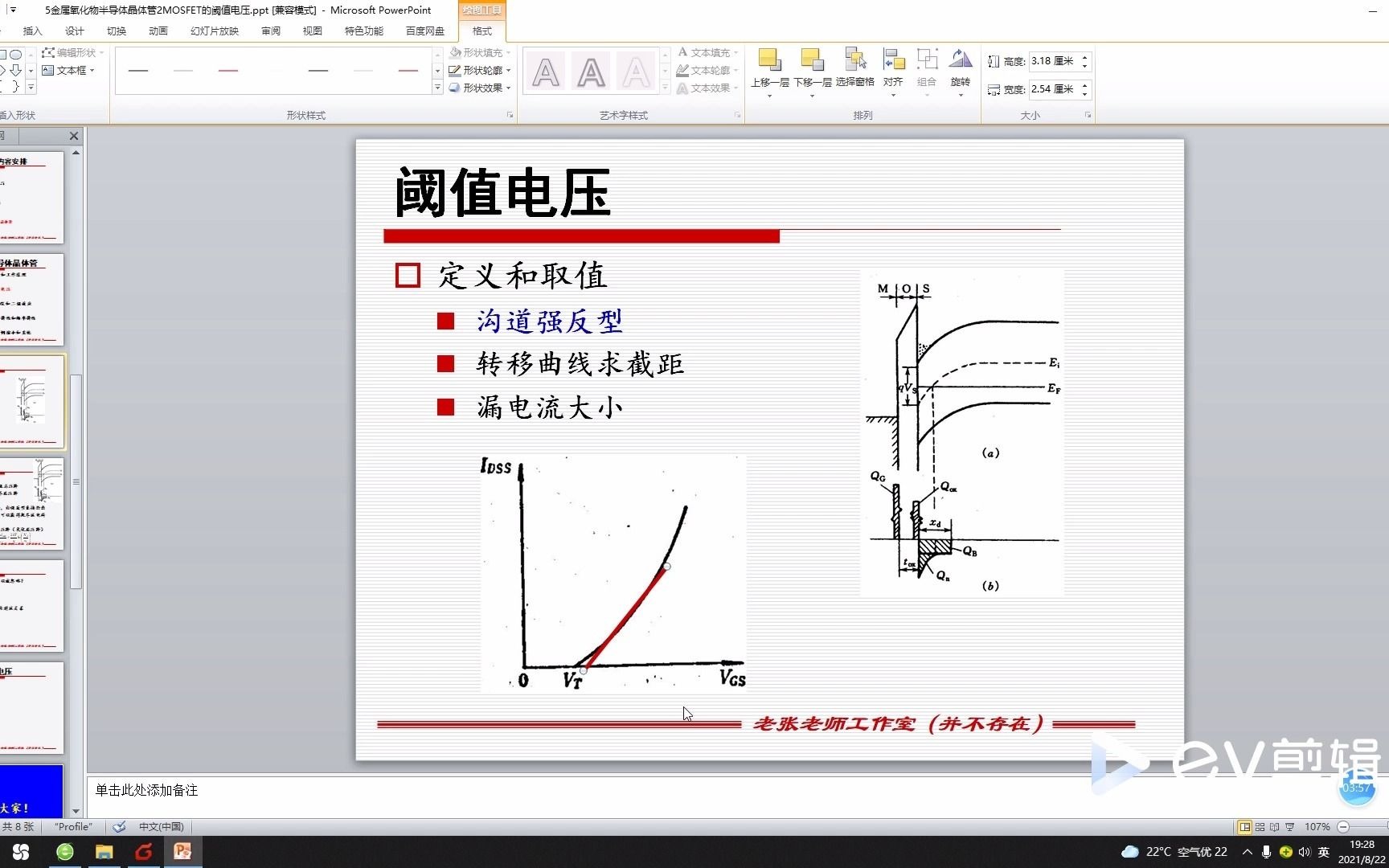Open the View (视图) ribbon tab
The image size is (1389, 868).
click(313, 31)
